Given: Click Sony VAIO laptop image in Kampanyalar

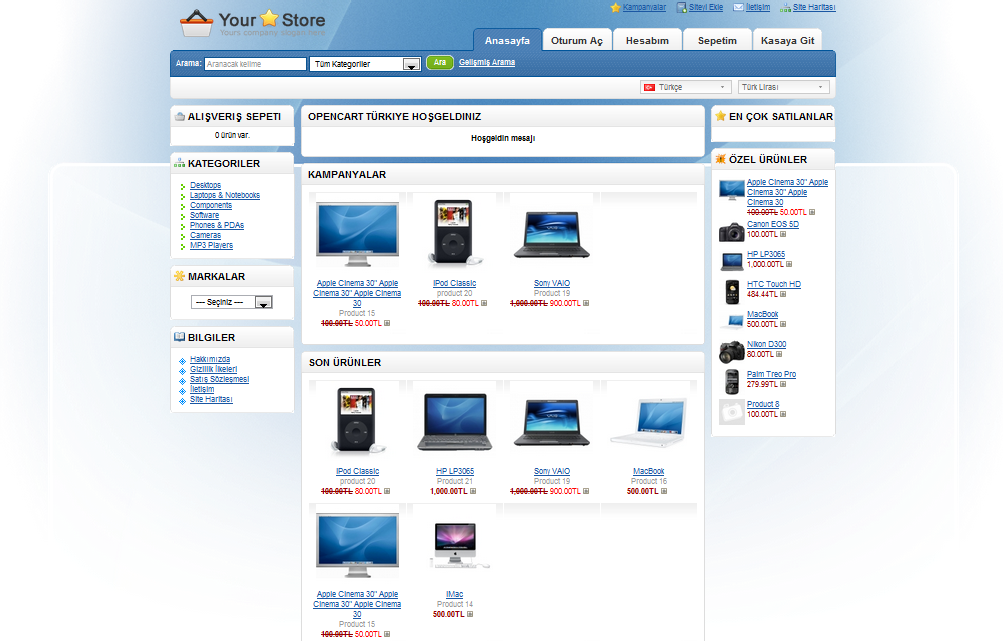Looking at the screenshot, I should coord(551,234).
